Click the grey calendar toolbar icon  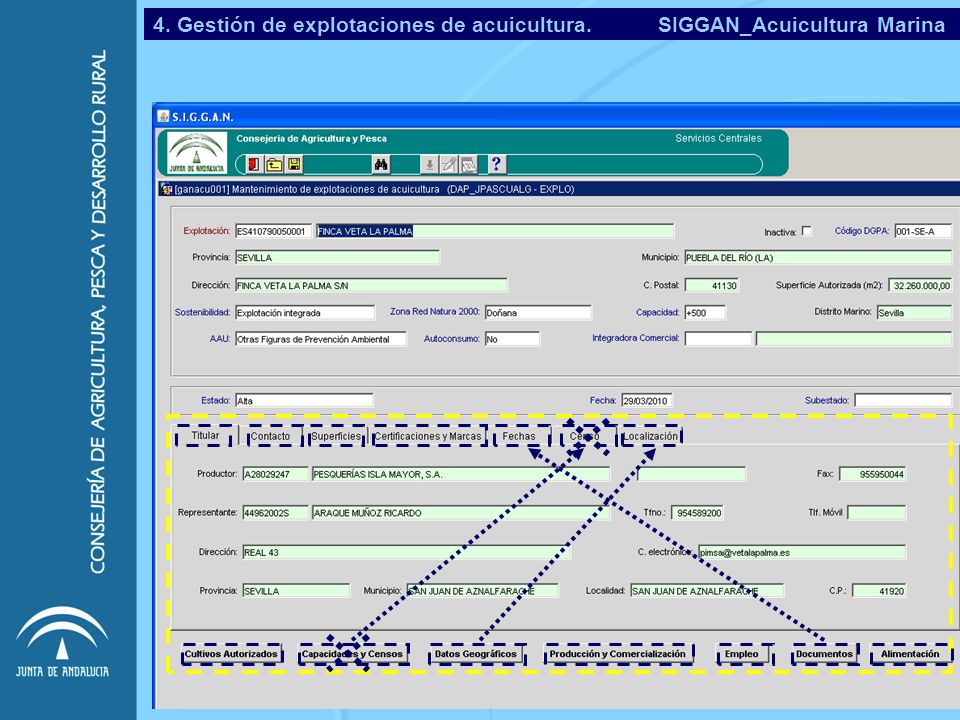[x=469, y=164]
